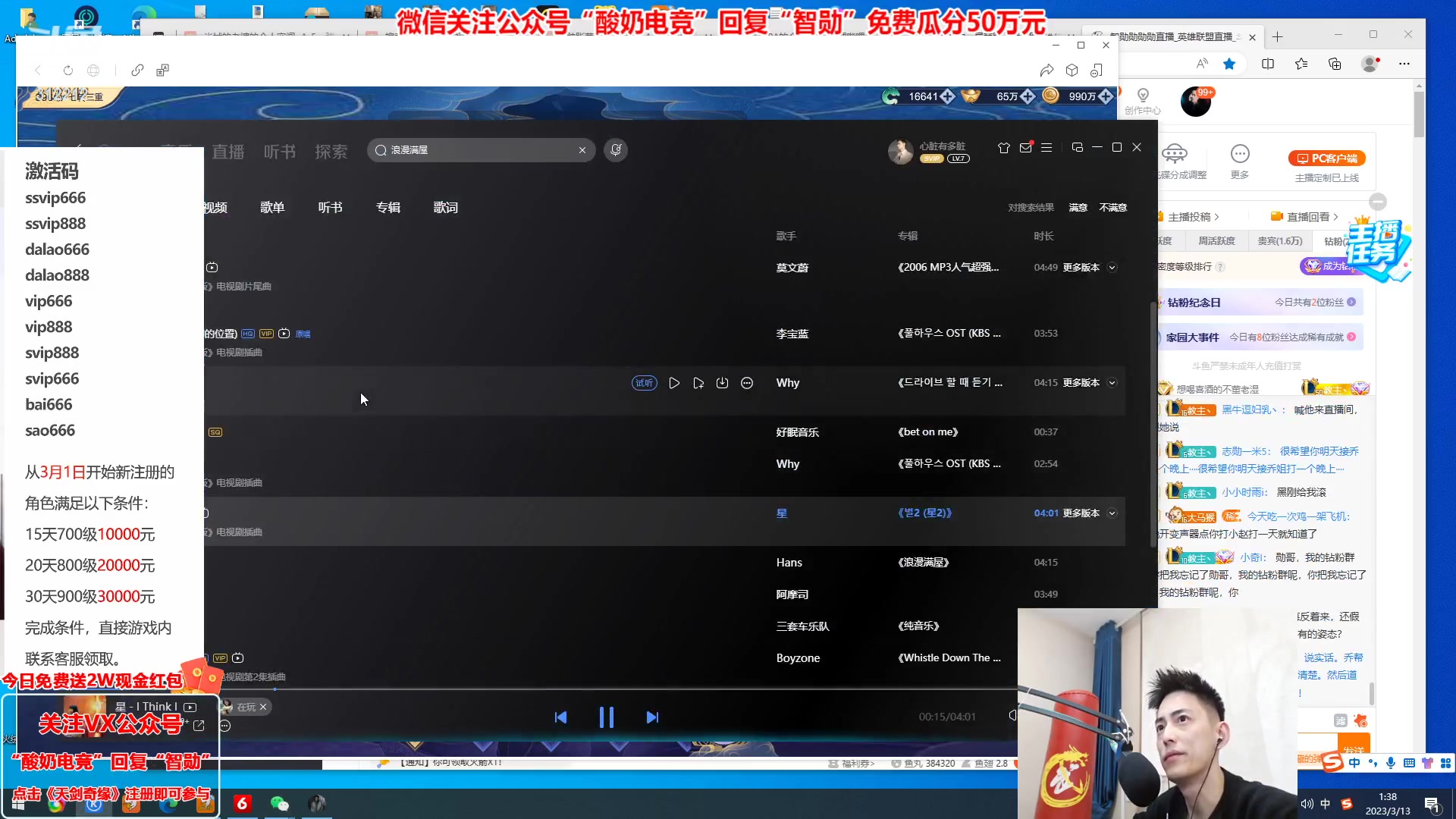The image size is (1456, 819).
Task: Click the song recognition icon beside search box
Action: (616, 150)
